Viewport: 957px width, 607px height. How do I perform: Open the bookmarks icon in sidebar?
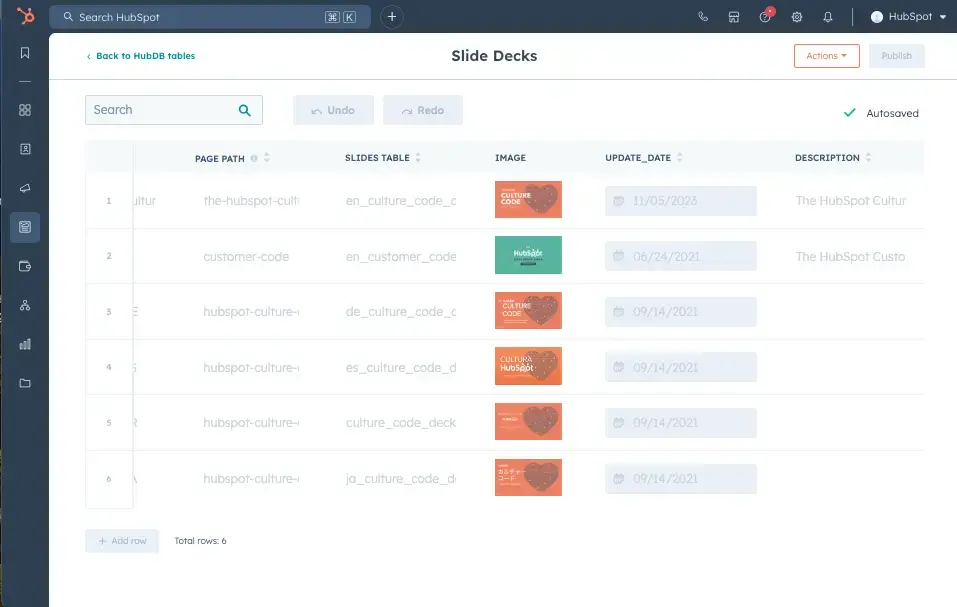coord(25,53)
